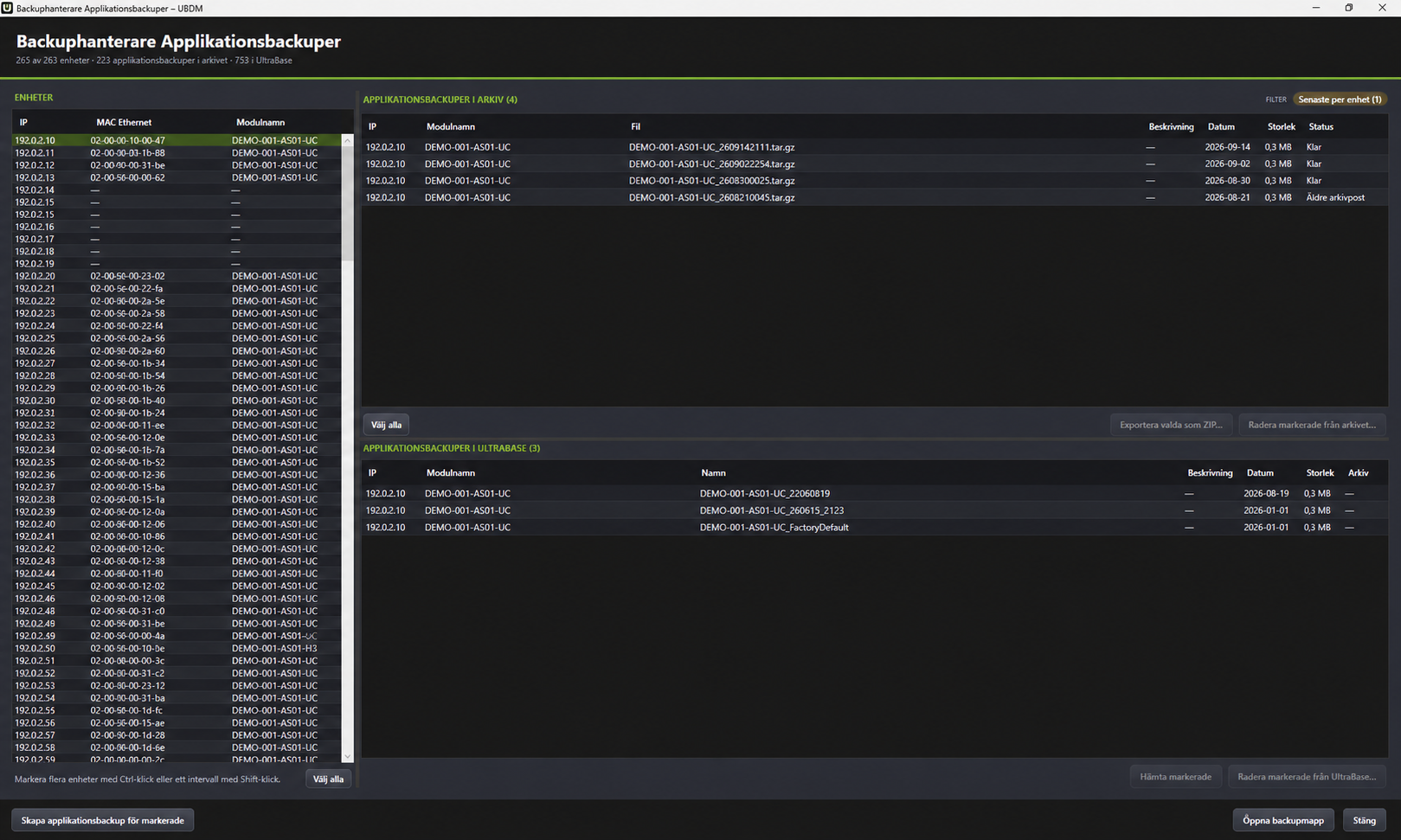Screen dimensions: 1401x840
Task: Click the date cell 2026-08-19 in UltraBase table
Action: [1265, 493]
